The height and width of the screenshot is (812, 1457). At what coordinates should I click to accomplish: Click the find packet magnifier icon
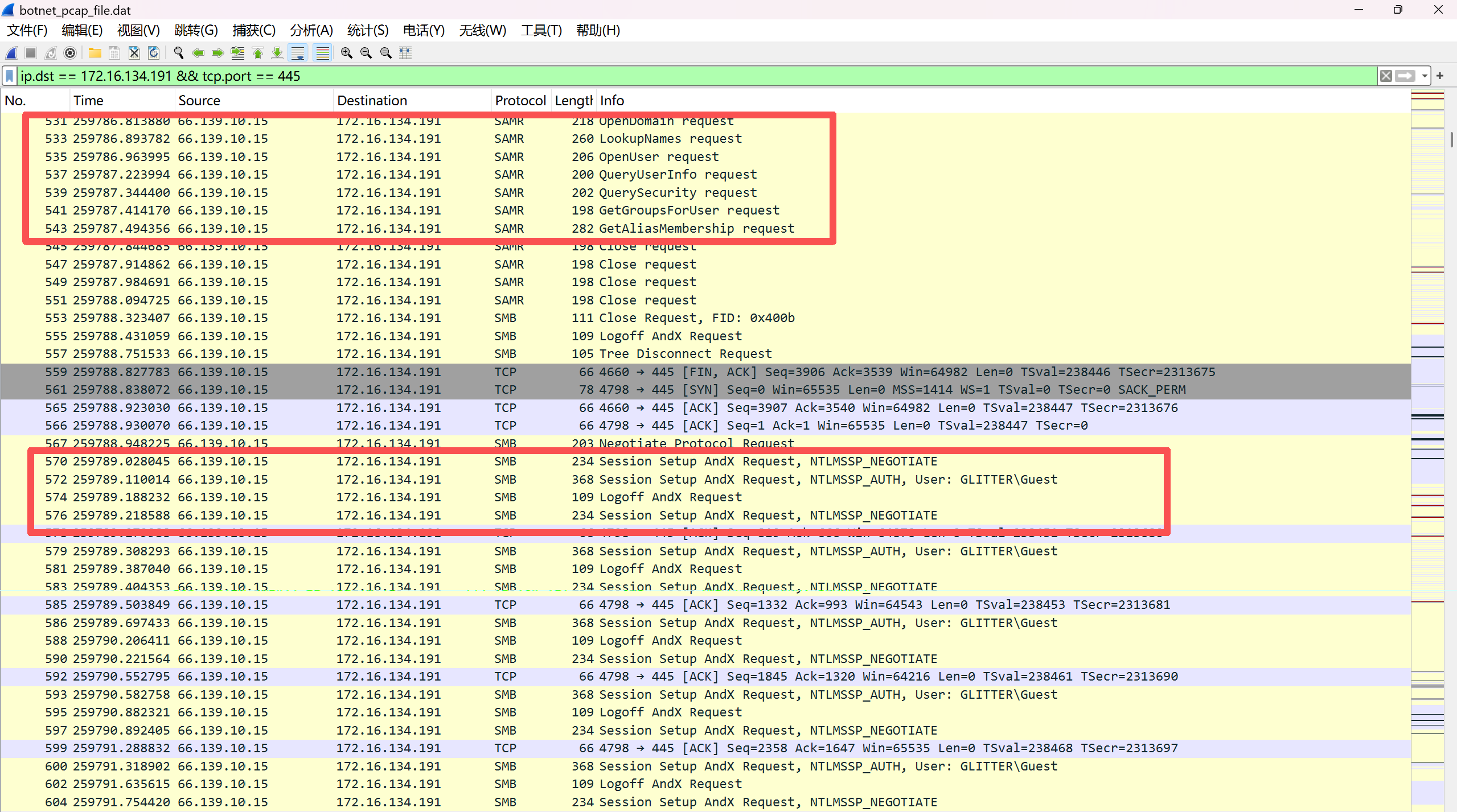(178, 53)
